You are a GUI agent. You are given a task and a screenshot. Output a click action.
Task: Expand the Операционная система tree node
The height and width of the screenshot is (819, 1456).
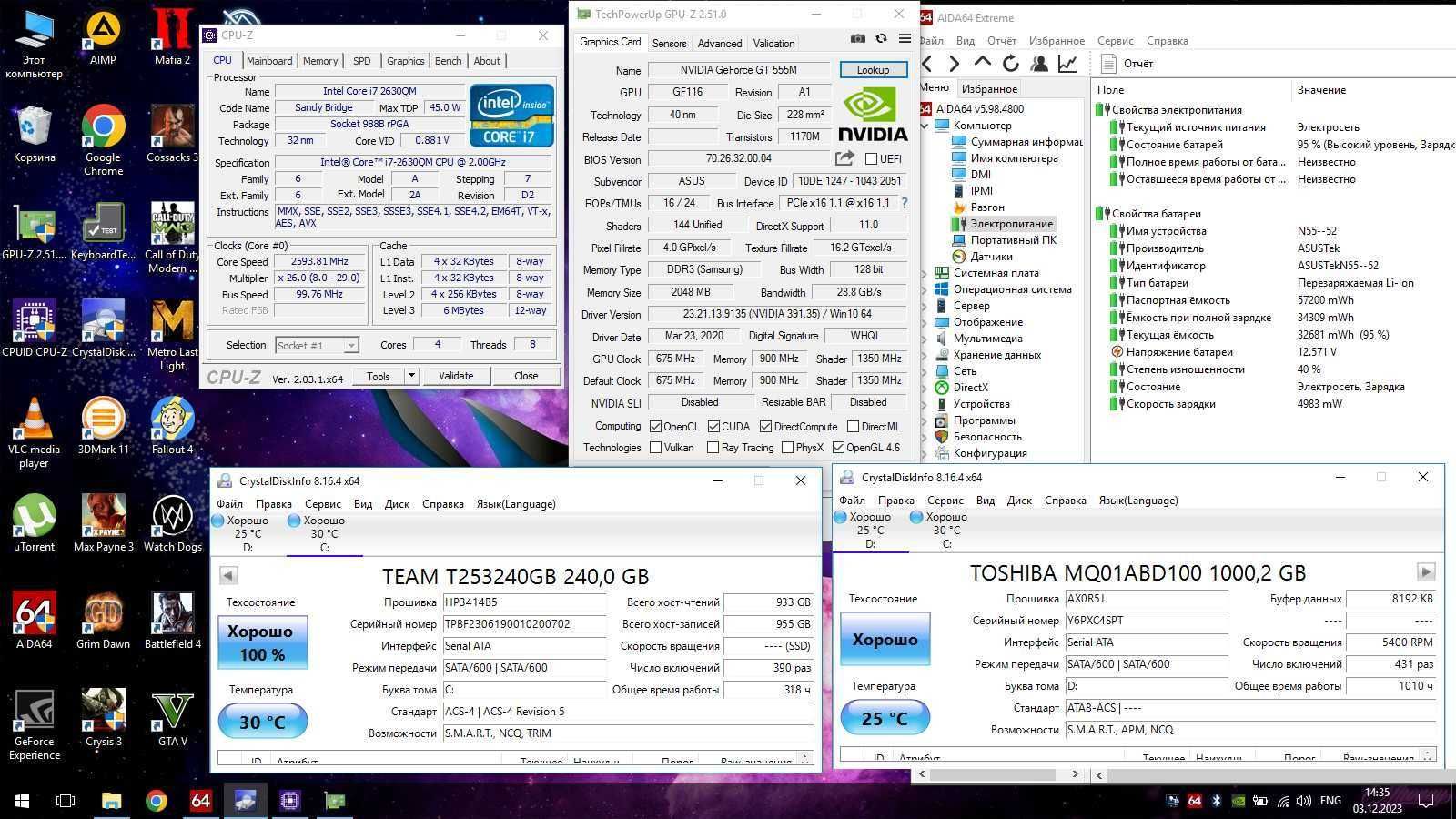coord(925,289)
